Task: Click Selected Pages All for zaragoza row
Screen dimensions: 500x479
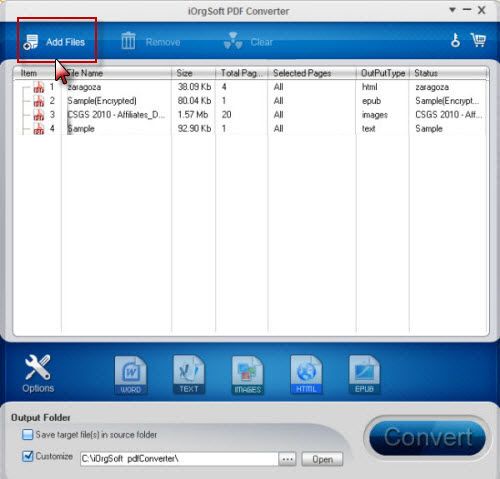Action: pyautogui.click(x=278, y=87)
